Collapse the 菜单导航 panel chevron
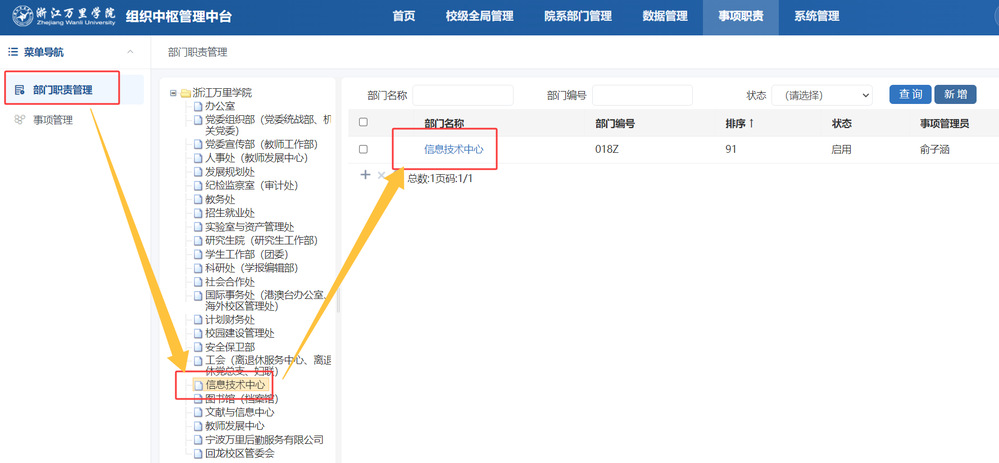Viewport: 999px width, 463px height. click(x=131, y=52)
